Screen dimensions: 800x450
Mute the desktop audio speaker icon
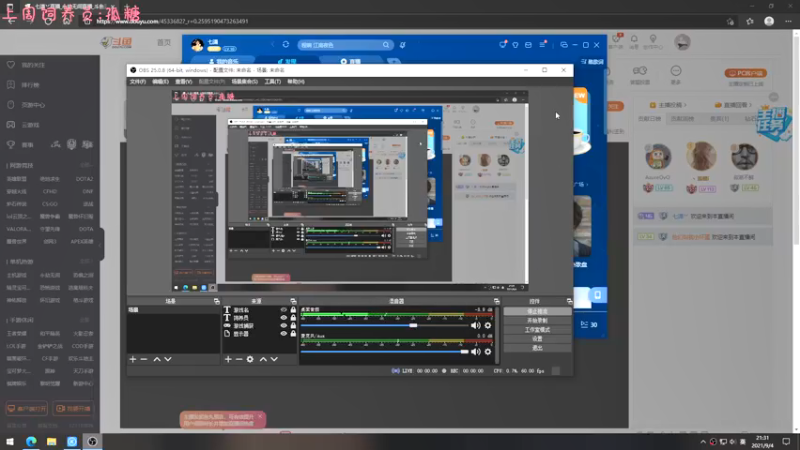(x=476, y=326)
